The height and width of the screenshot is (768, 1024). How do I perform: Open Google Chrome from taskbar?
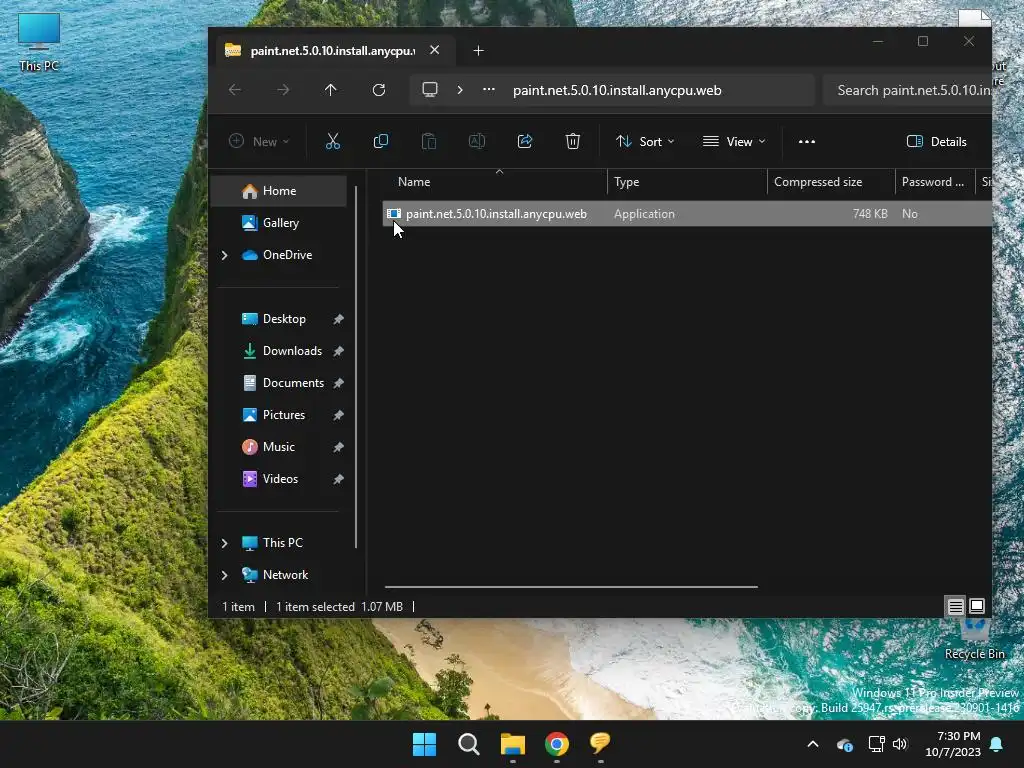[557, 744]
